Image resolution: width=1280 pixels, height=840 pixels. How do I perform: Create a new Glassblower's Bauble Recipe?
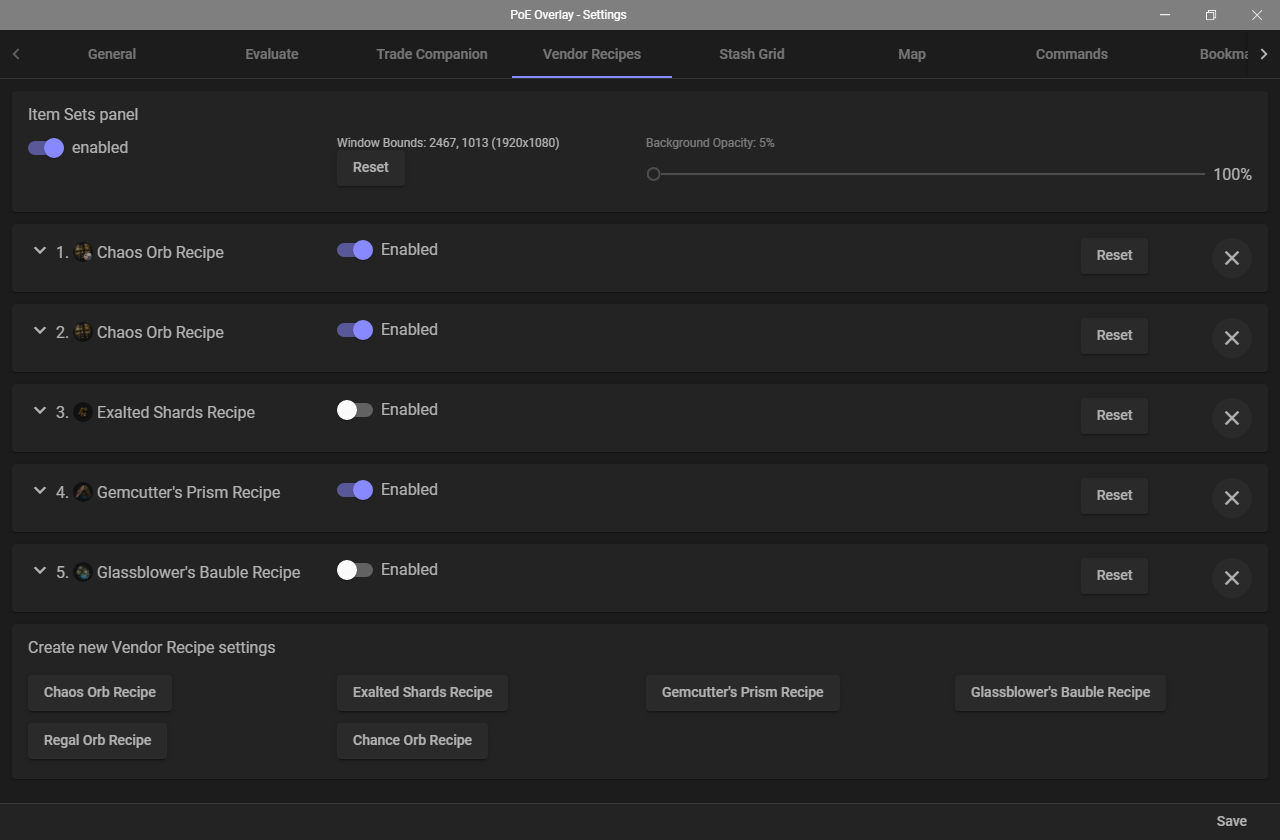[x=1061, y=692]
